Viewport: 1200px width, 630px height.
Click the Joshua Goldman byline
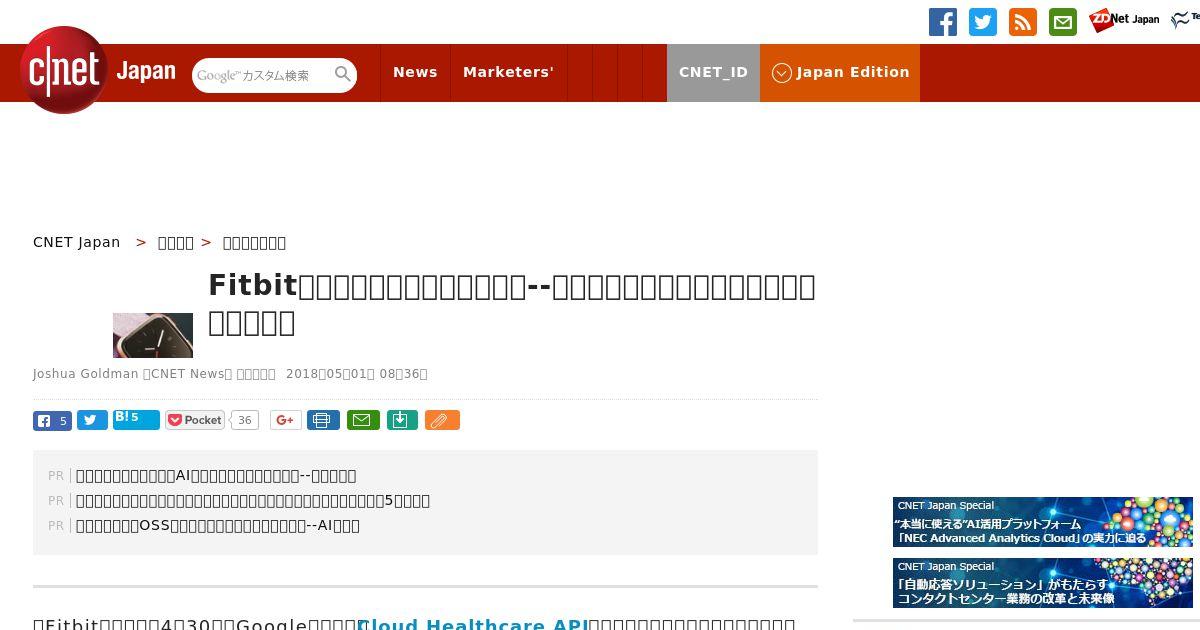(x=86, y=374)
